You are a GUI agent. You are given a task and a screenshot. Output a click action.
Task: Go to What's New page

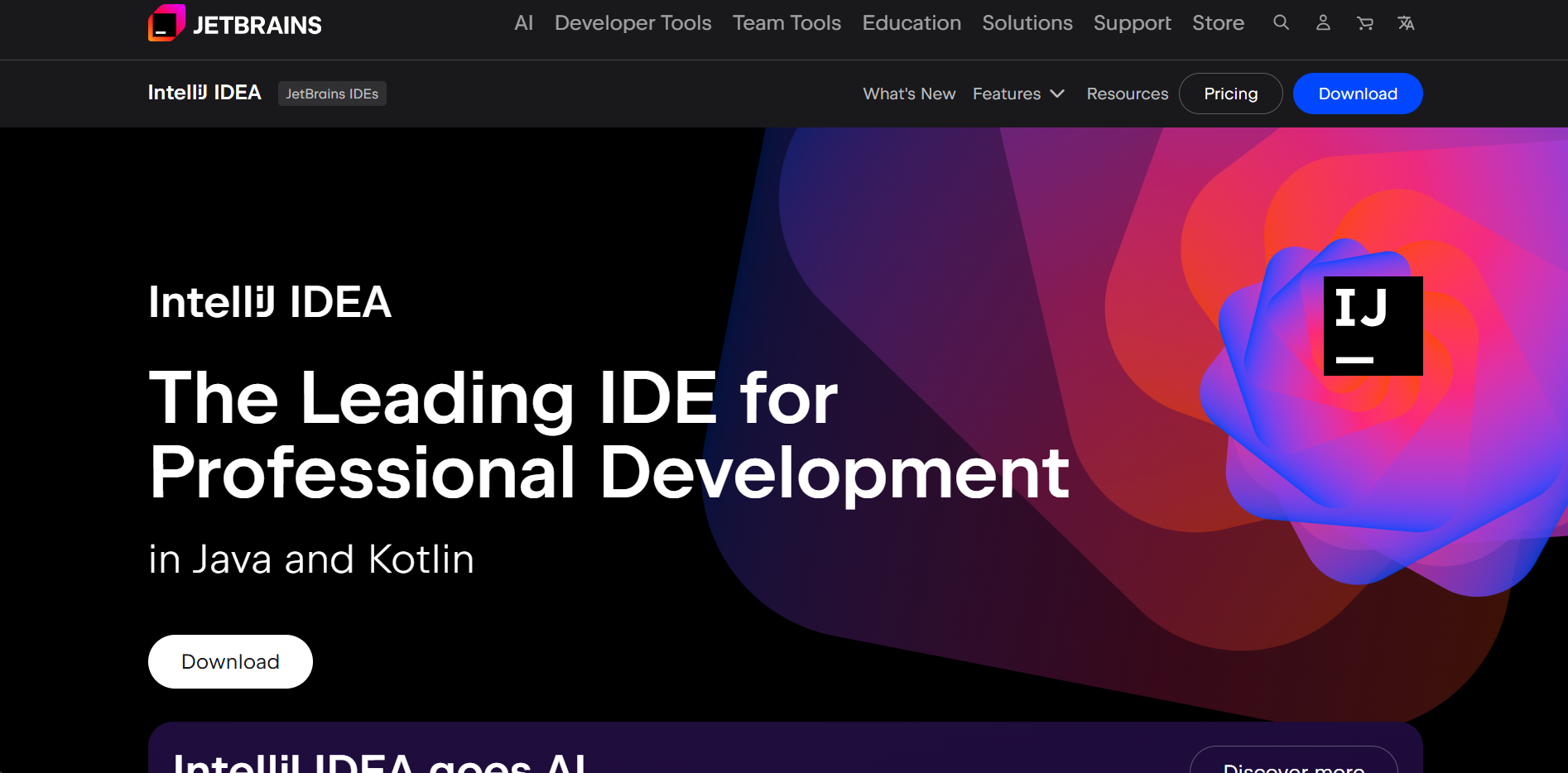tap(908, 94)
